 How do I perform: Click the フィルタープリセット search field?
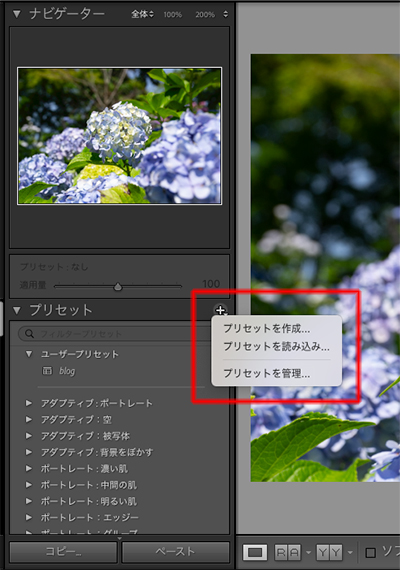point(116,334)
